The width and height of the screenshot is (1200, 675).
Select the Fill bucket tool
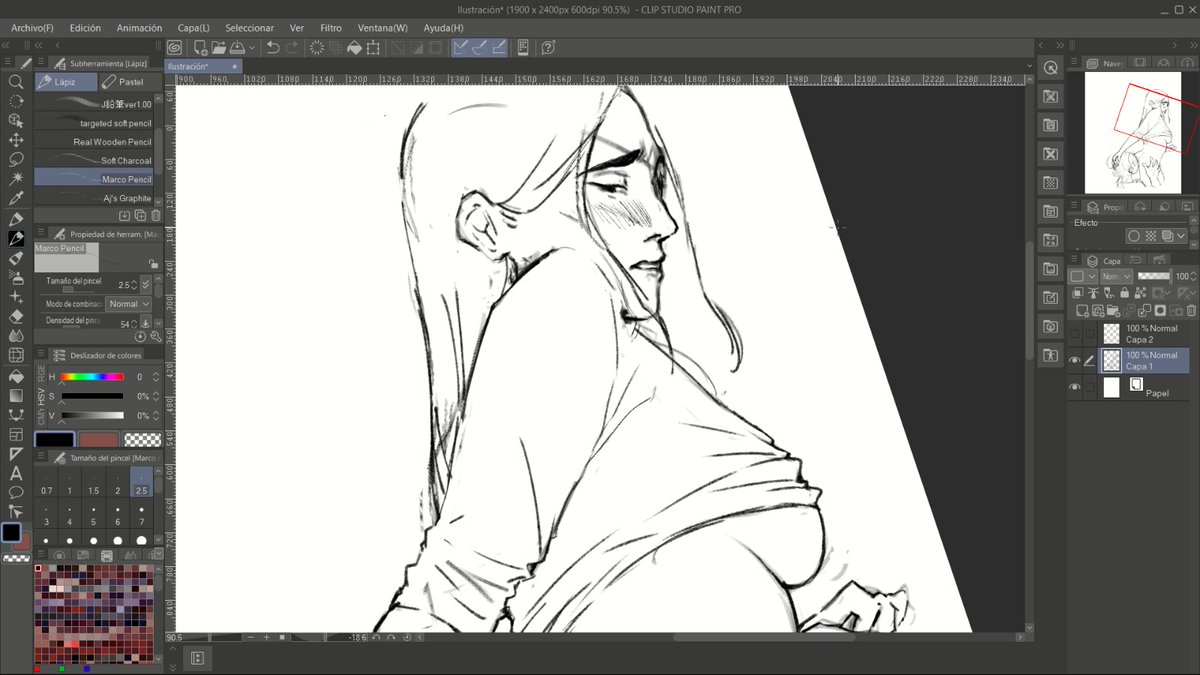[16, 375]
